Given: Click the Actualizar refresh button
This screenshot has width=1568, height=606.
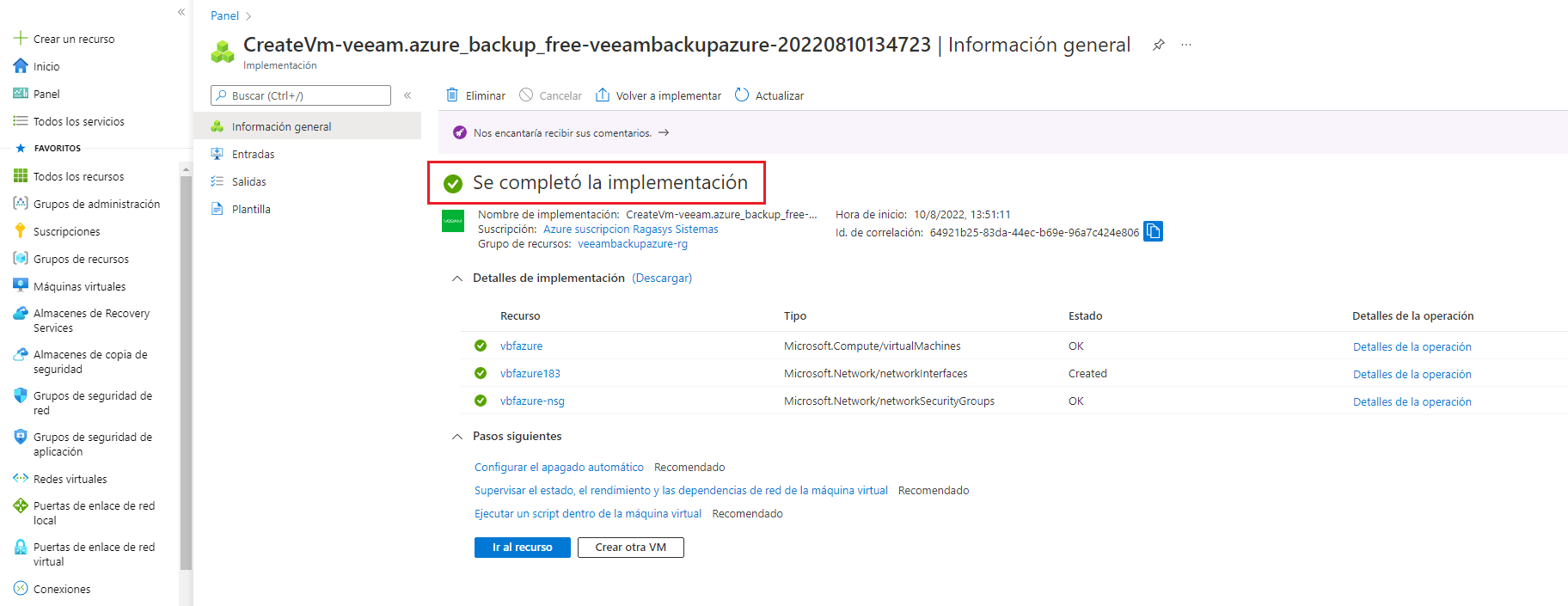Looking at the screenshot, I should click(769, 95).
